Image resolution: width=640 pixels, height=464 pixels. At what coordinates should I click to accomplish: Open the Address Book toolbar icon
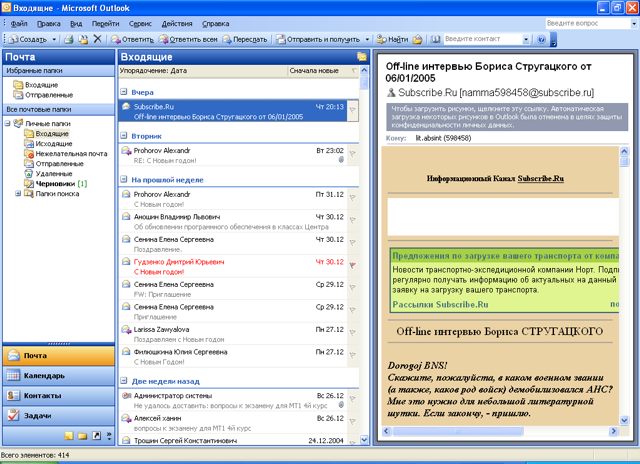coord(436,39)
